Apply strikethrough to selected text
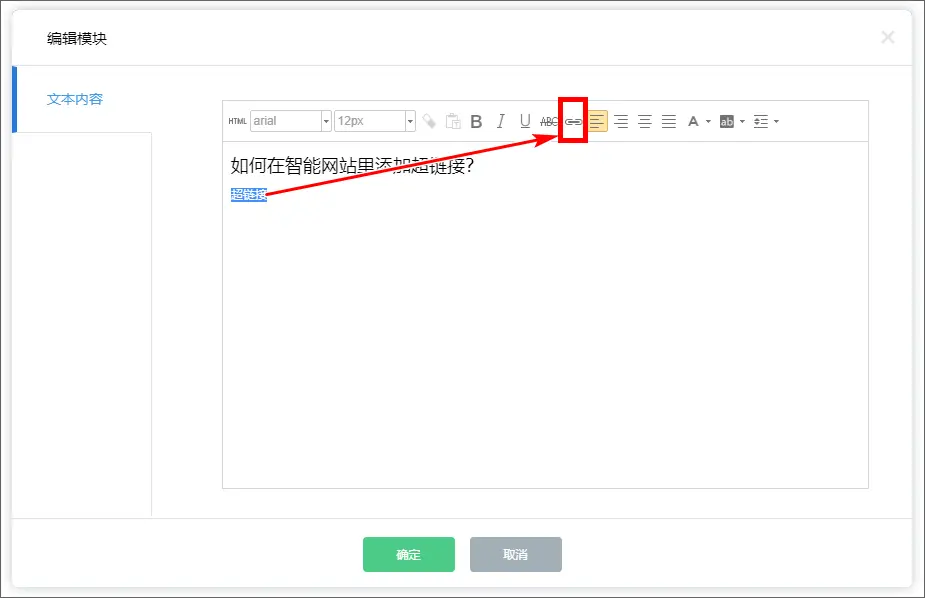The height and width of the screenshot is (598, 925). click(x=549, y=121)
